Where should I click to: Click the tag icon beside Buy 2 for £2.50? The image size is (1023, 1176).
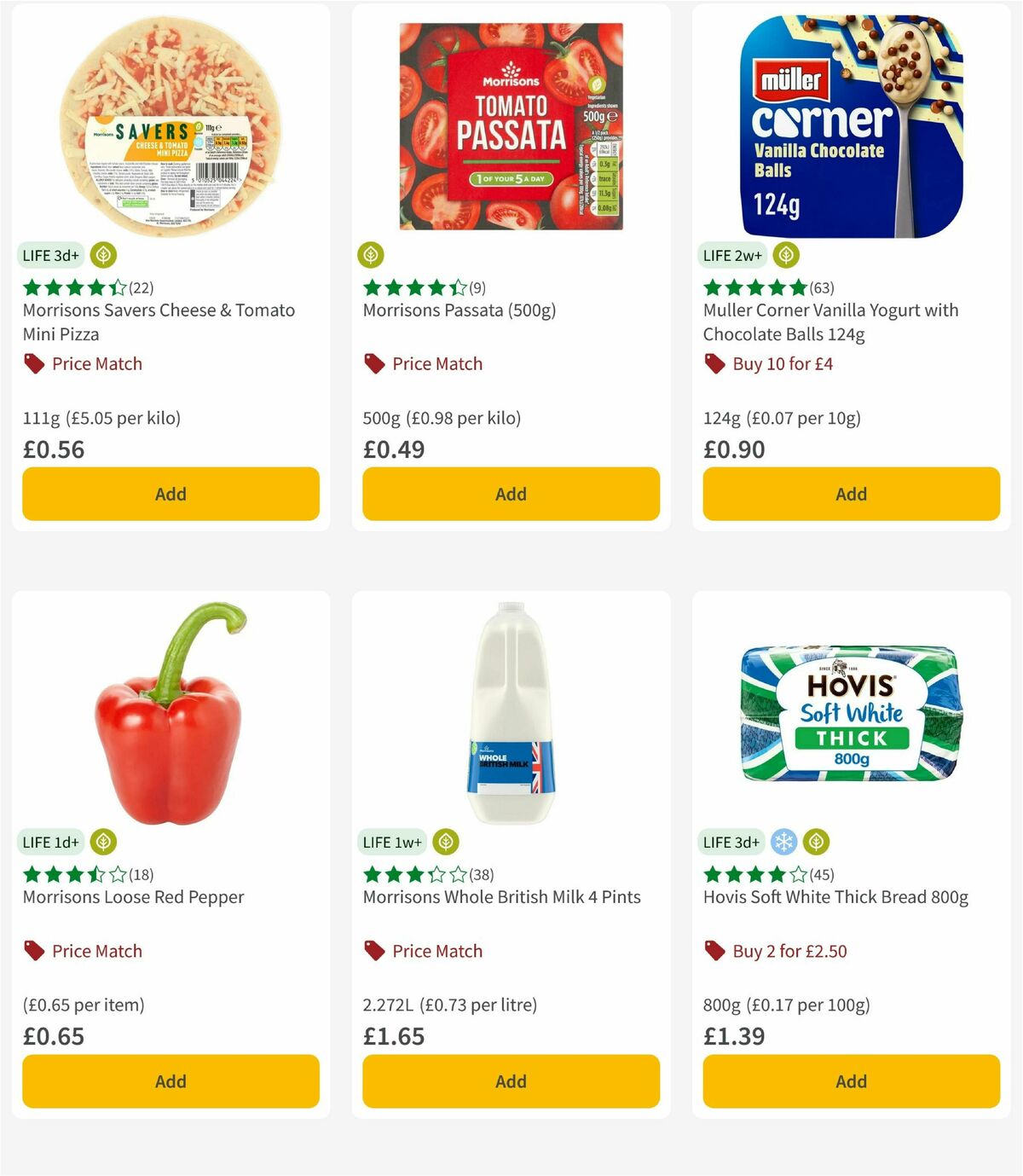click(x=714, y=951)
